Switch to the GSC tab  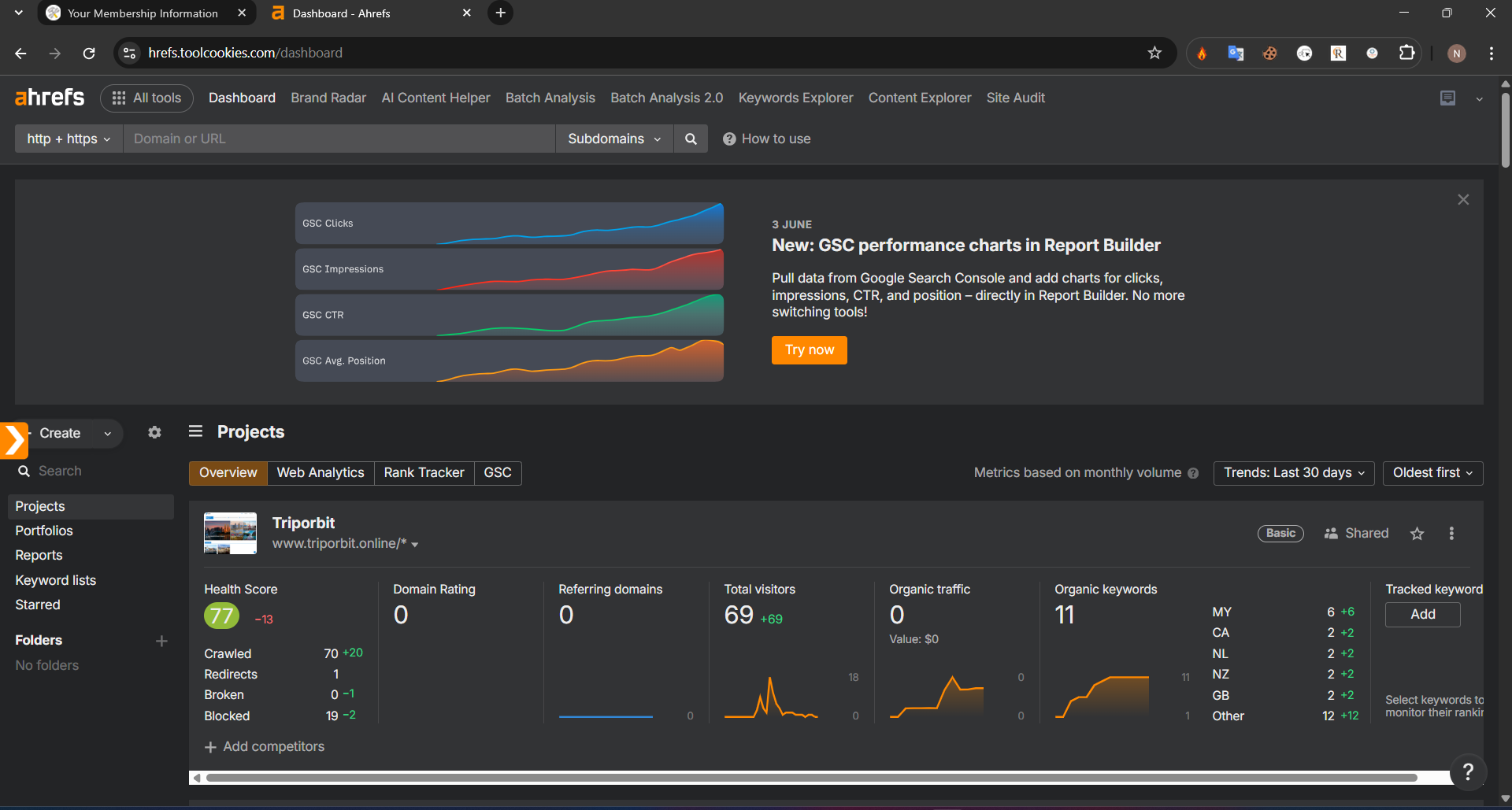point(498,473)
